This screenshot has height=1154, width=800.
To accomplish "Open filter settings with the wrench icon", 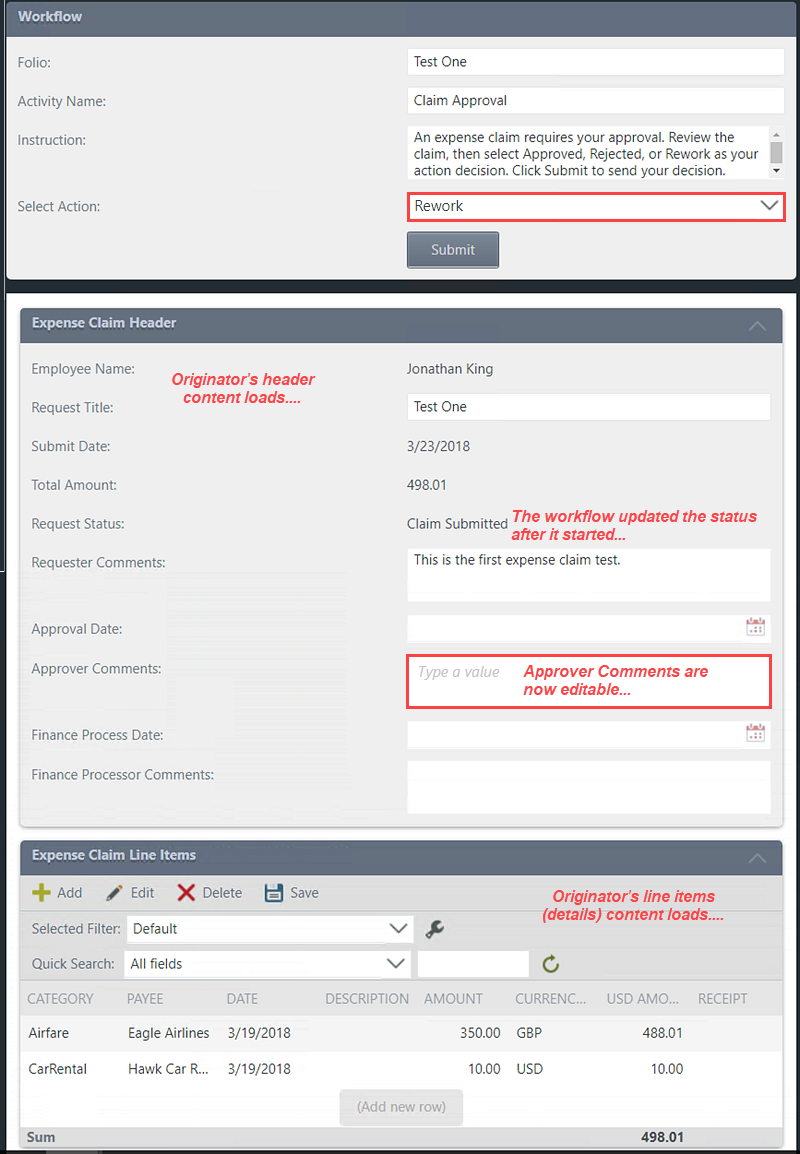I will pyautogui.click(x=432, y=928).
